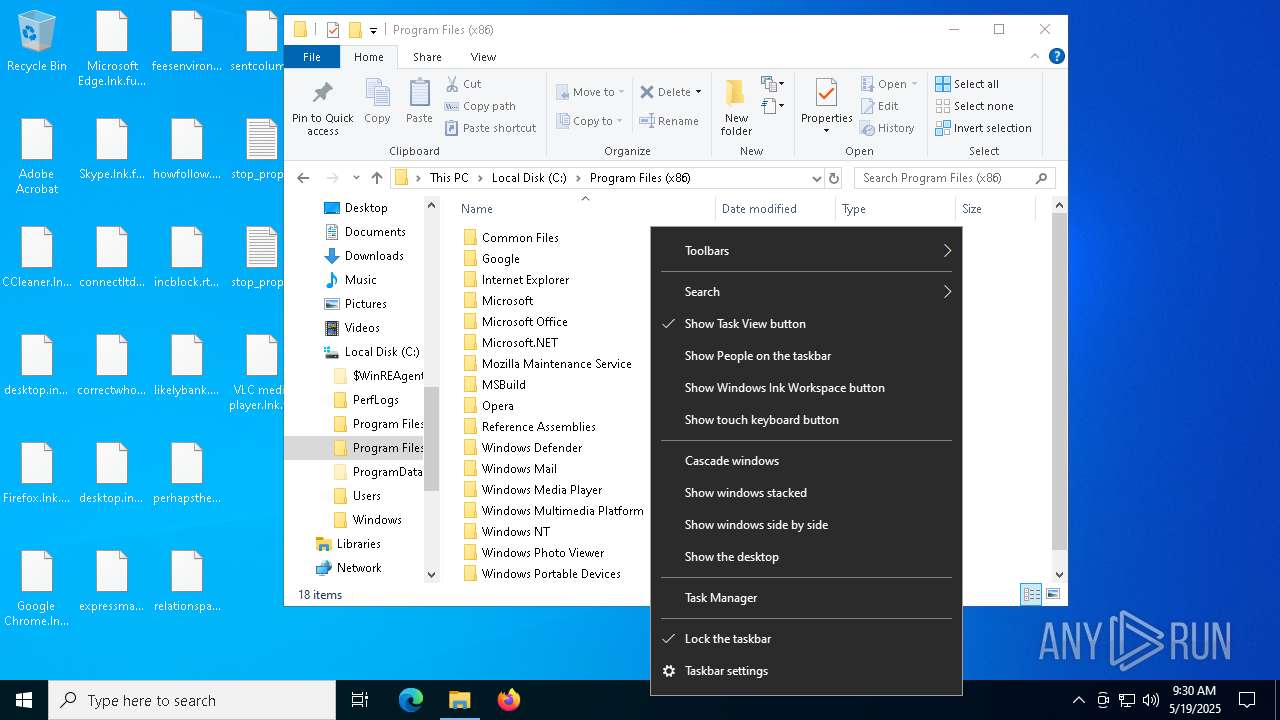Click Invert selection in ribbon
Image resolution: width=1280 pixels, height=720 pixels.
pyautogui.click(x=983, y=128)
